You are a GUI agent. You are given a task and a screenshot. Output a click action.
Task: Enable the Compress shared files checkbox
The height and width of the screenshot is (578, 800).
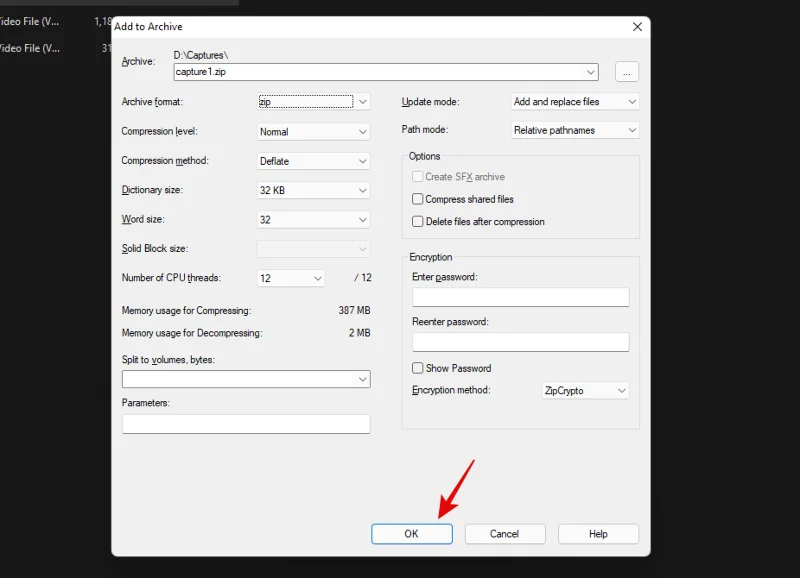(417, 199)
